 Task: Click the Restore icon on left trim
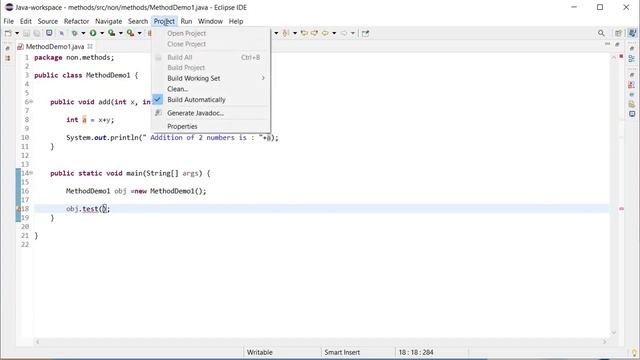coord(8,48)
